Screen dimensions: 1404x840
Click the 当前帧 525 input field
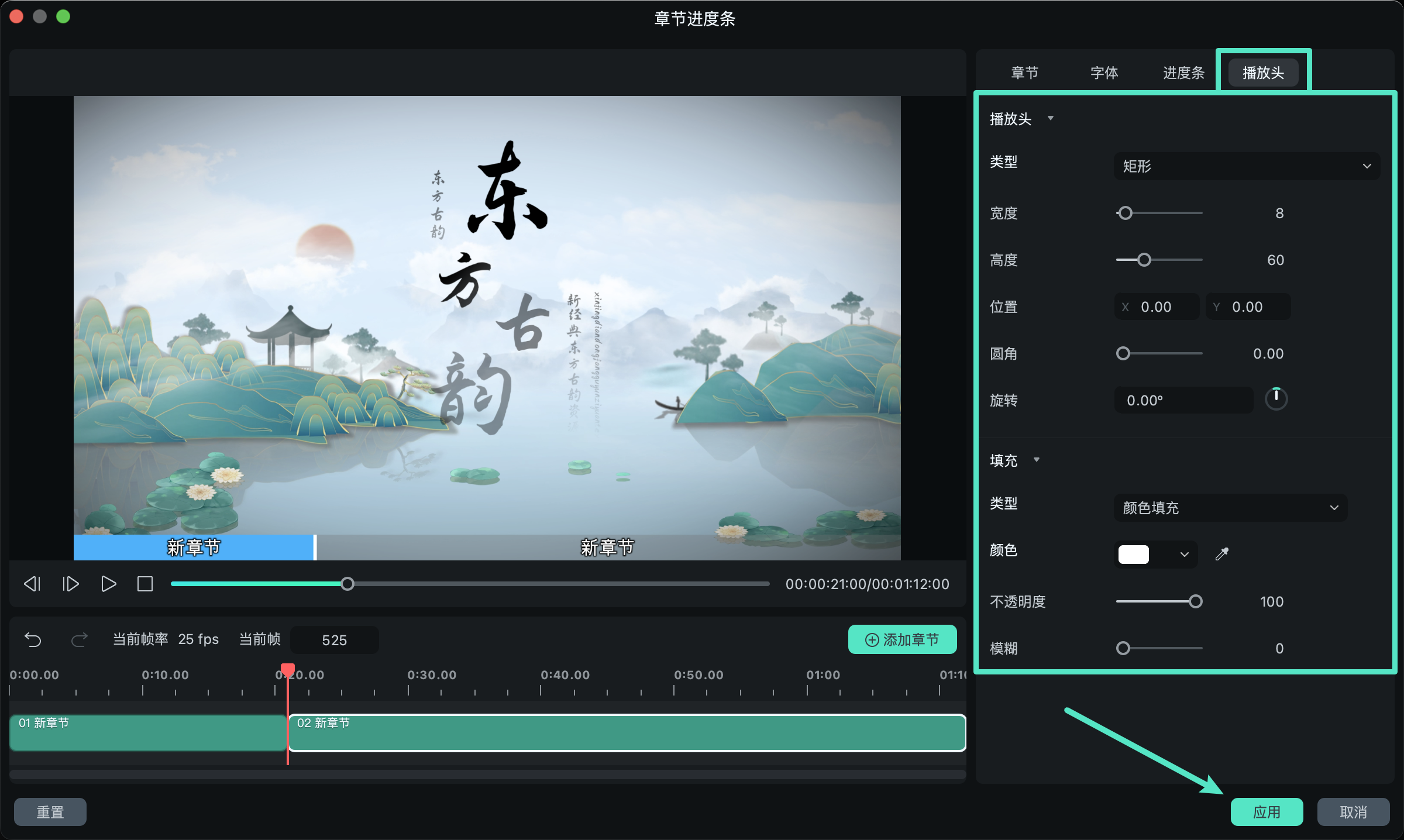335,640
